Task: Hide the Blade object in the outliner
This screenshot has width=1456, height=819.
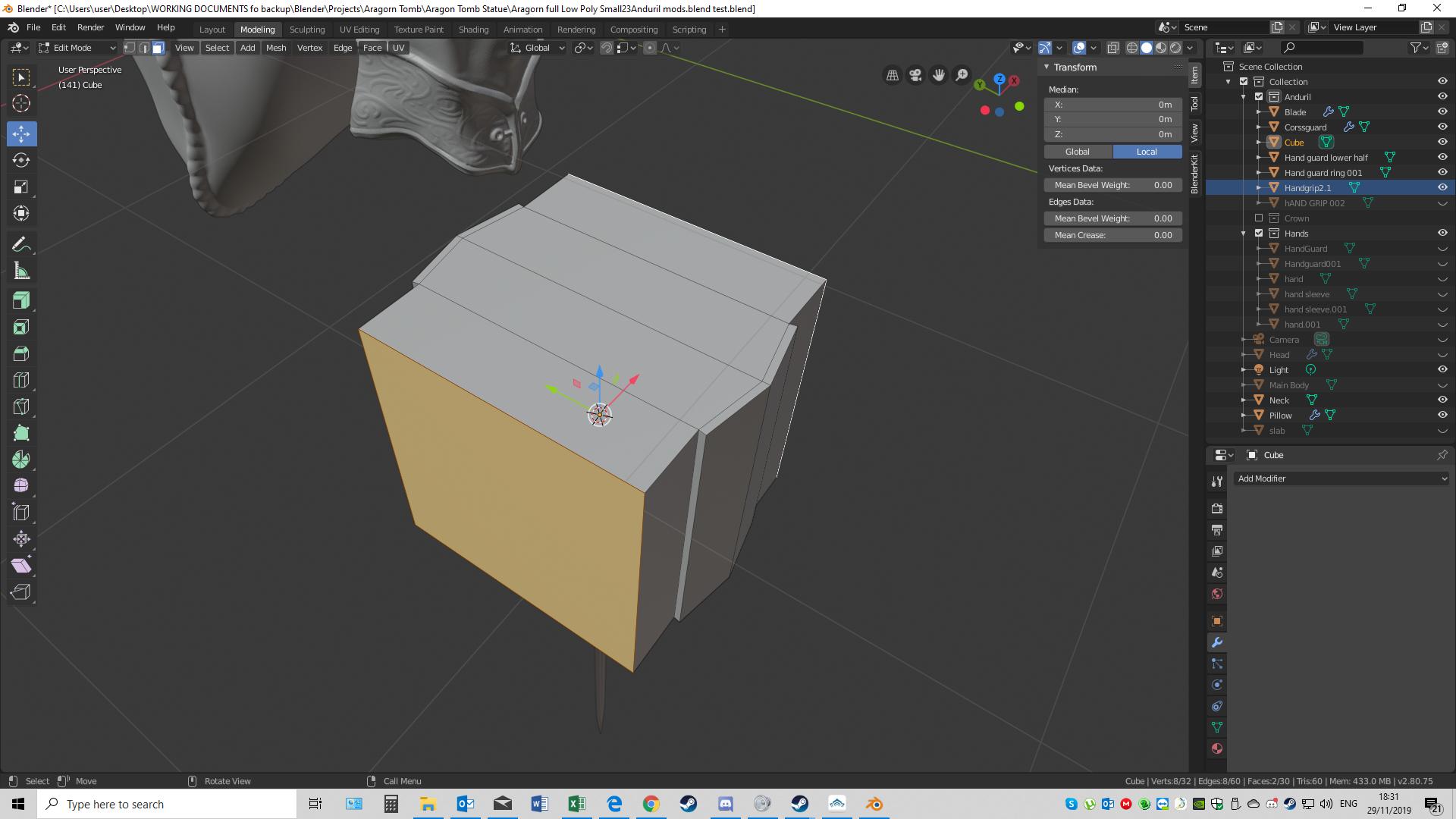Action: tap(1442, 111)
